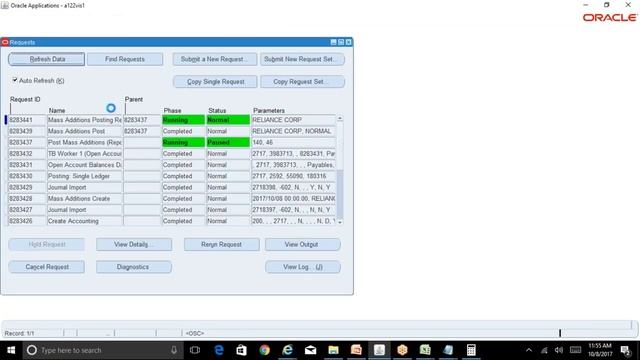640x360 pixels.
Task: Click Submit New Request Set button
Action: coord(302,59)
